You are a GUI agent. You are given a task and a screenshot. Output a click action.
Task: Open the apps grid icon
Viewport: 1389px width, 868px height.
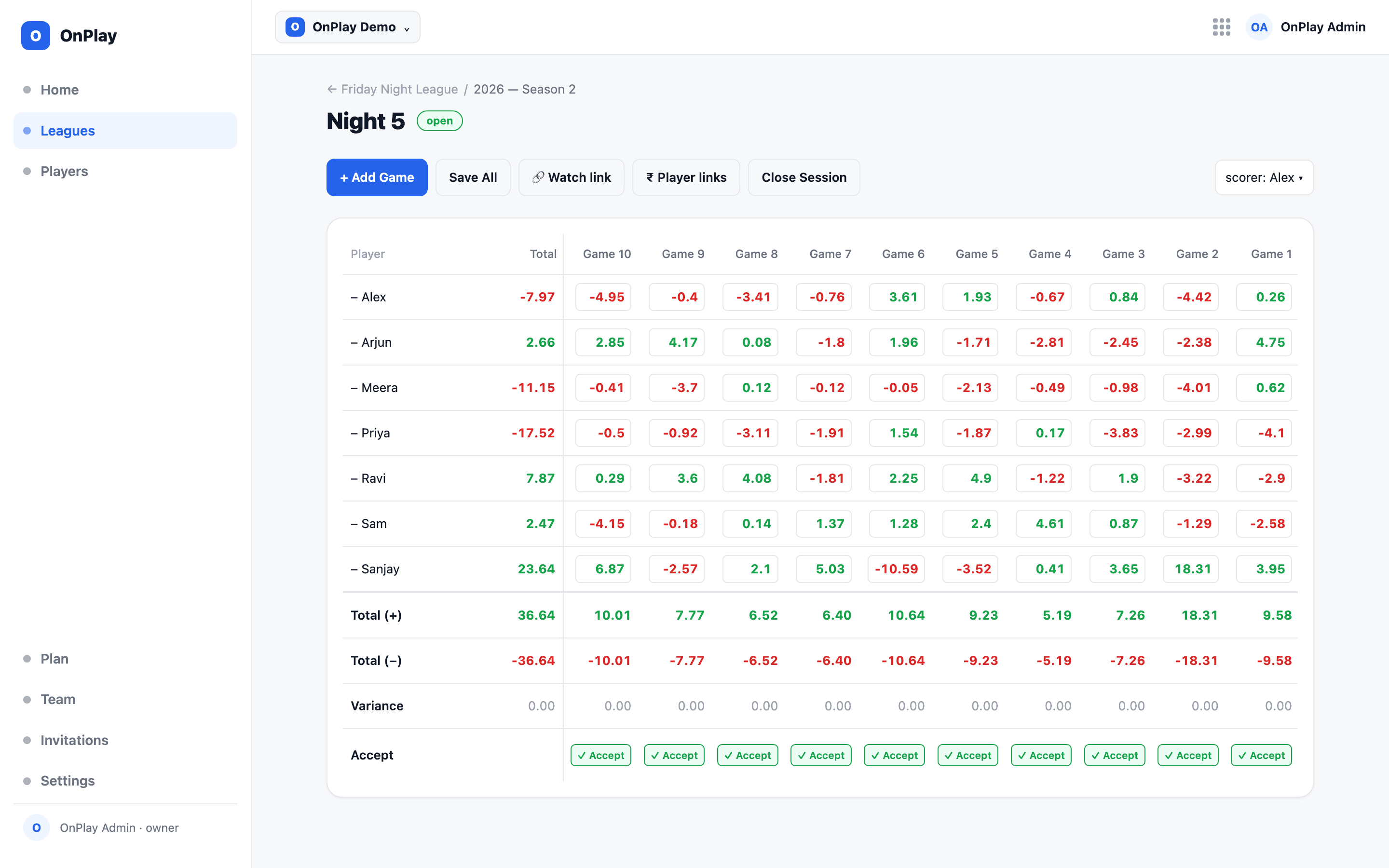(x=1221, y=27)
